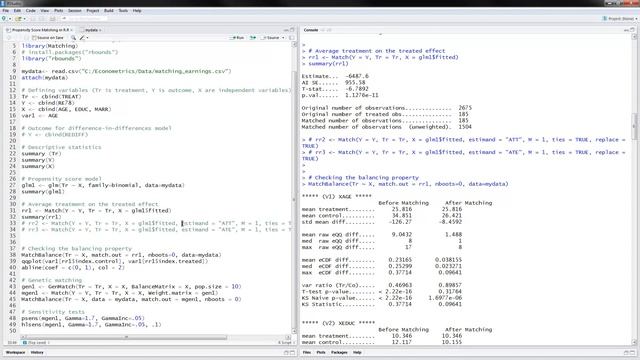Open the Source options dropdown arrow
Viewport: 640px width, 360px height.
click(x=283, y=38)
